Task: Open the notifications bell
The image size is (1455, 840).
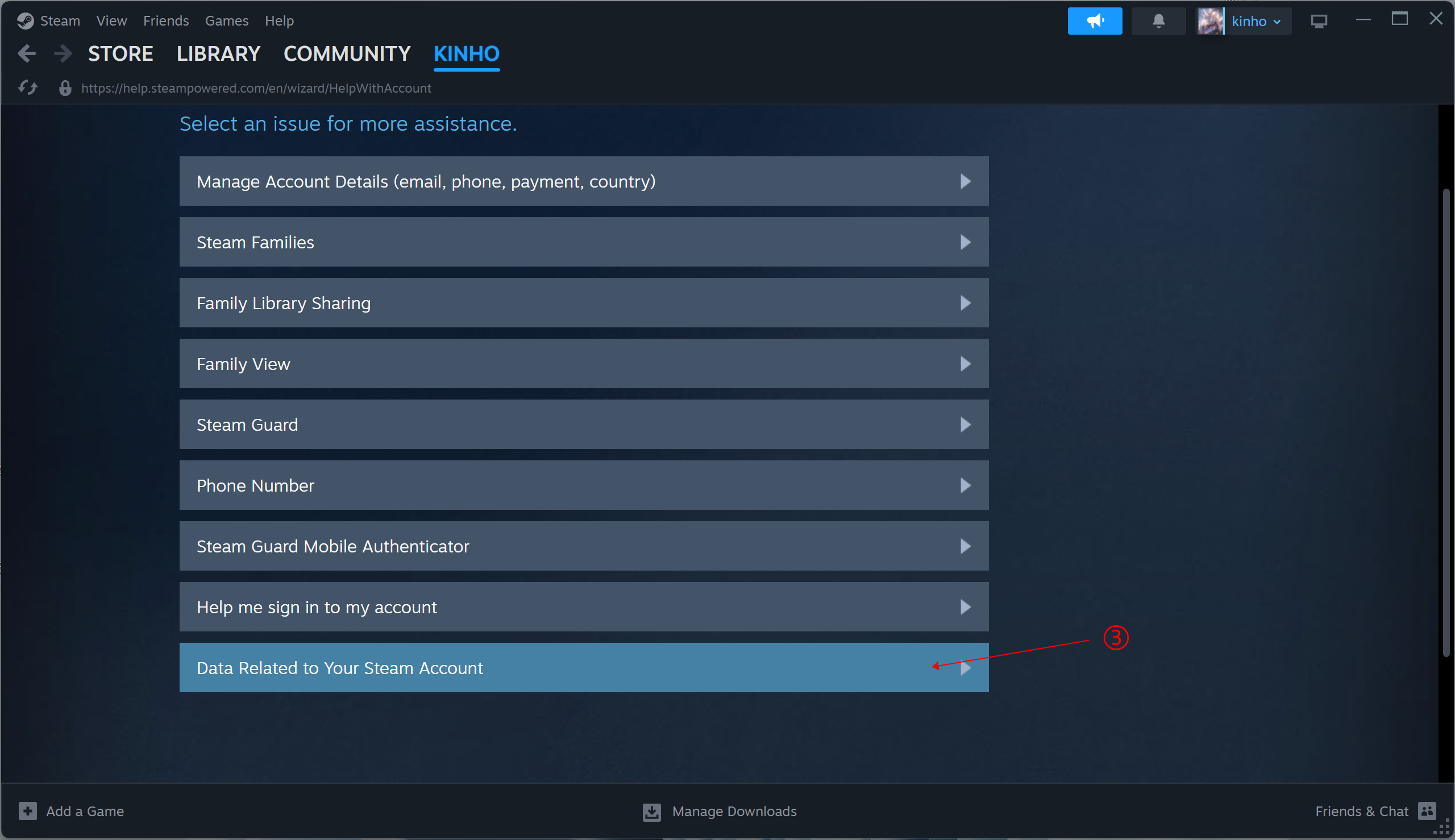Action: (1158, 22)
